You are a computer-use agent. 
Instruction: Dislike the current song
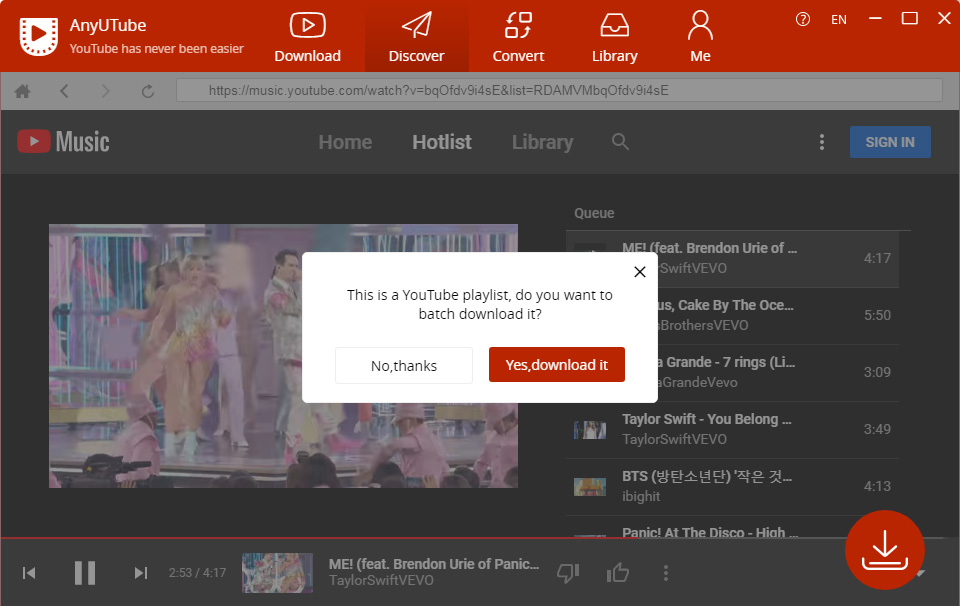(x=568, y=573)
